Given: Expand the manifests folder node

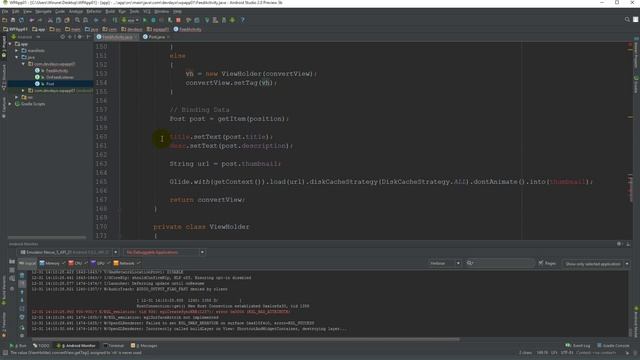Looking at the screenshot, I should tap(17, 51).
